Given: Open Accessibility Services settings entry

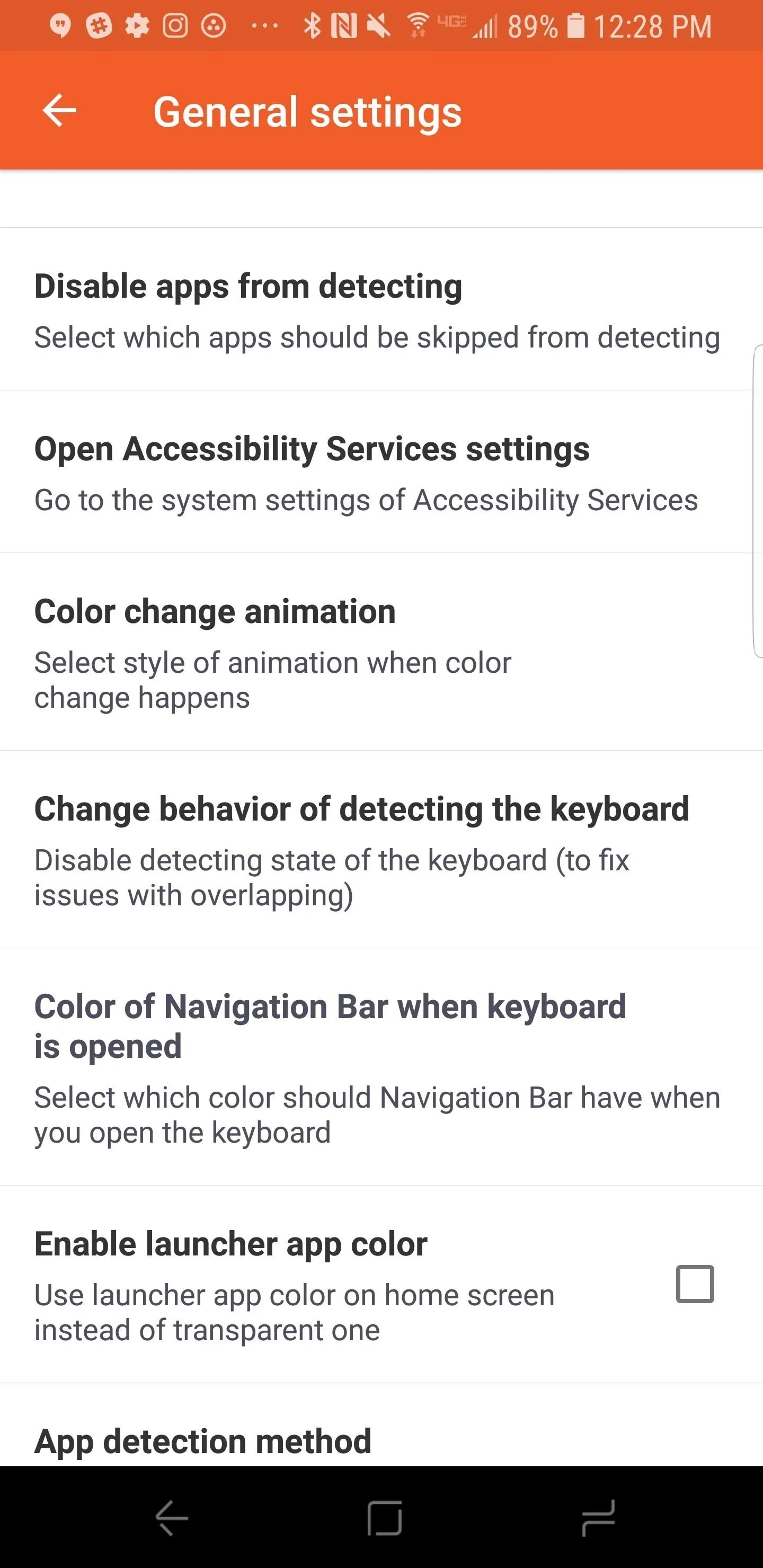Looking at the screenshot, I should pyautogui.click(x=381, y=472).
